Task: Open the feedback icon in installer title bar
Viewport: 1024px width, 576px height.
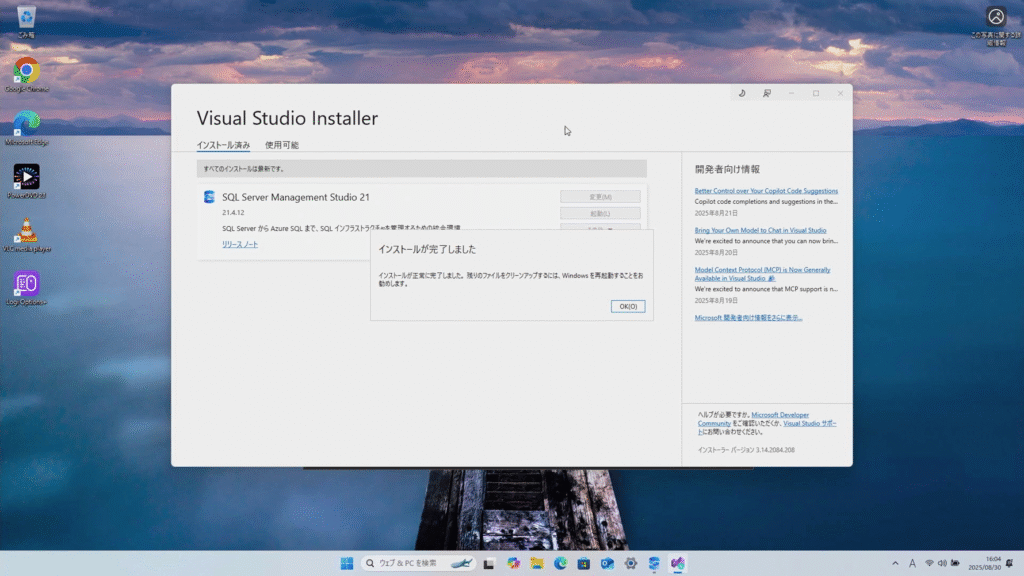Action: (x=767, y=93)
